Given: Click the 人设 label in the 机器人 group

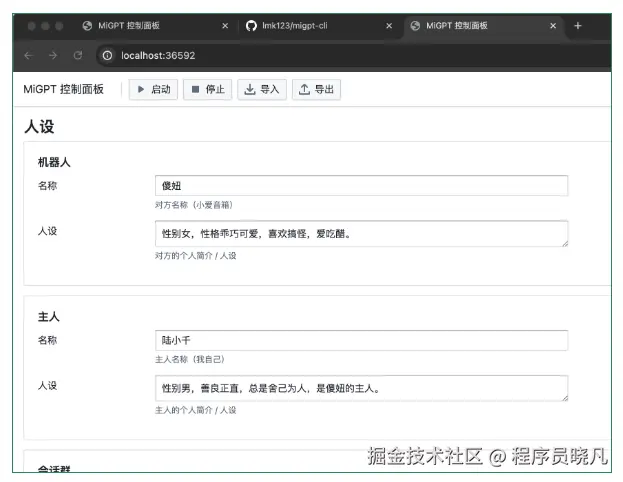Looking at the screenshot, I should tap(47, 231).
